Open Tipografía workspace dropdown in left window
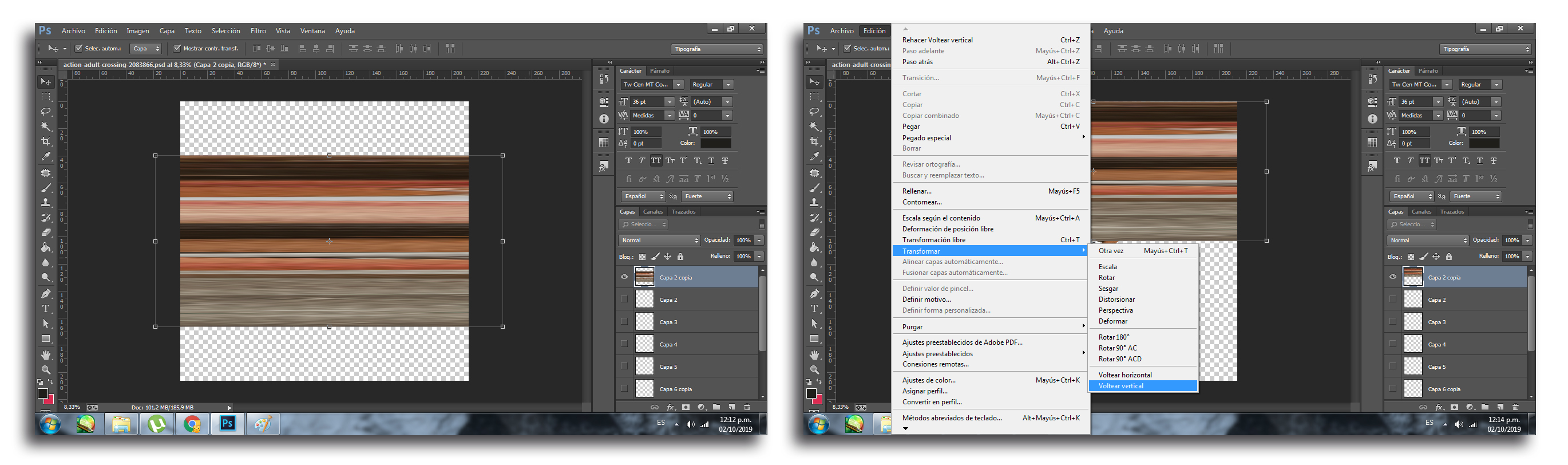The width and height of the screenshot is (1568, 465). pyautogui.click(x=717, y=49)
